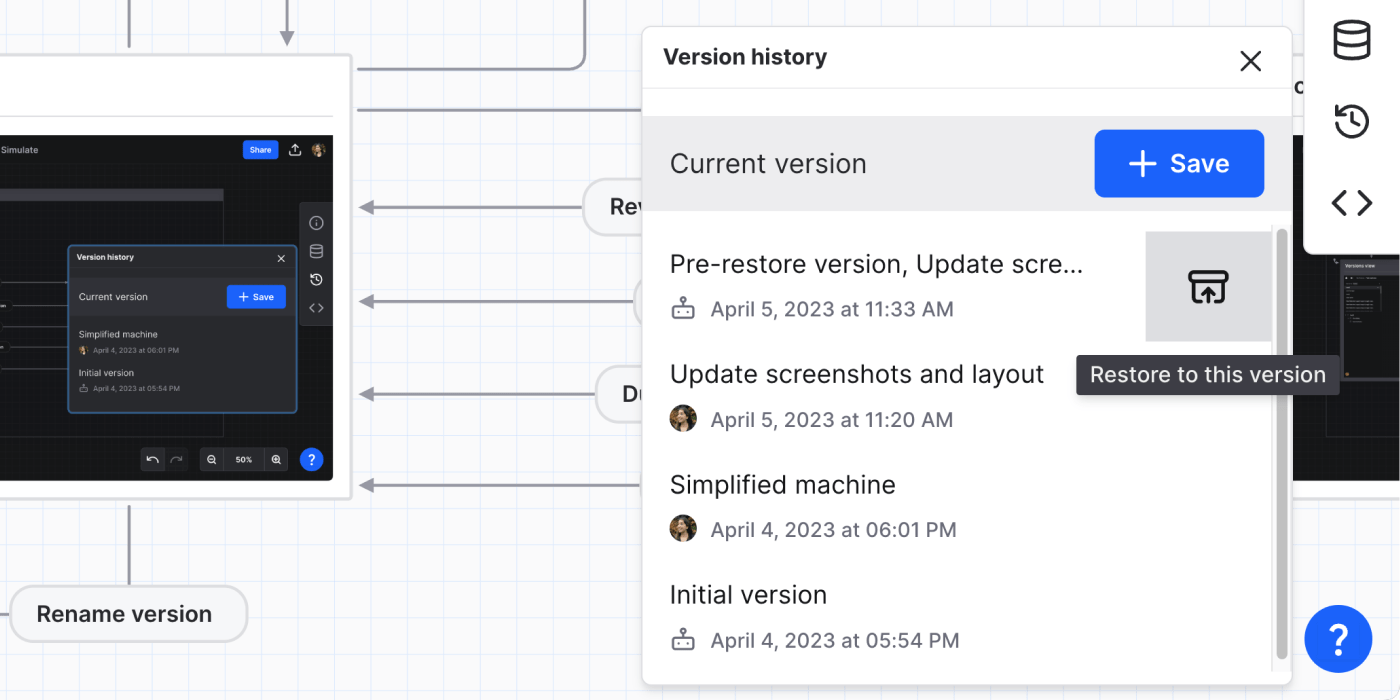Image resolution: width=1400 pixels, height=700 pixels.
Task: Click the zoom-in magnifier in the dark screenshot
Action: click(x=277, y=460)
